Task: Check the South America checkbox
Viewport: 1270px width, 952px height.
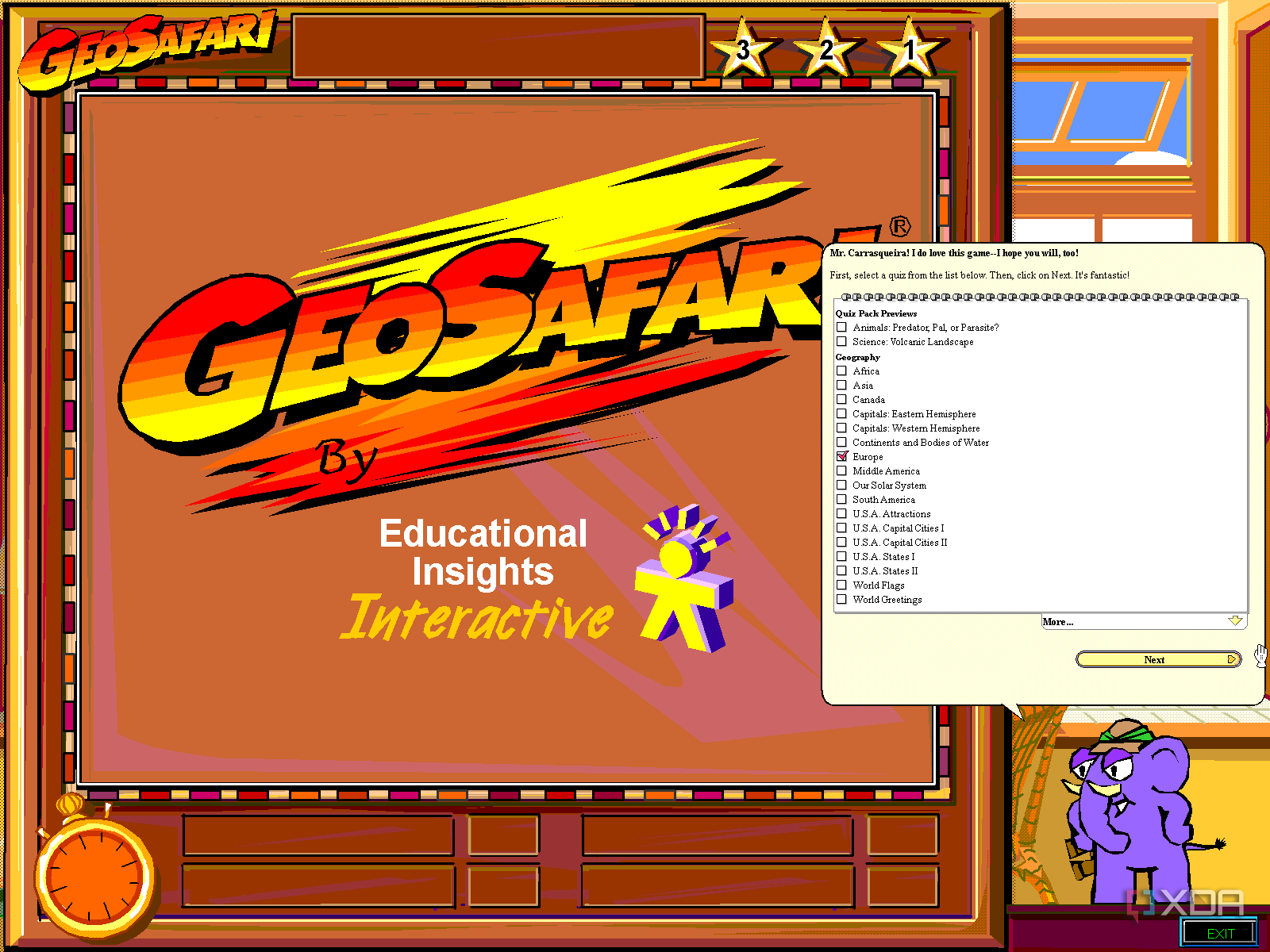Action: pos(841,499)
